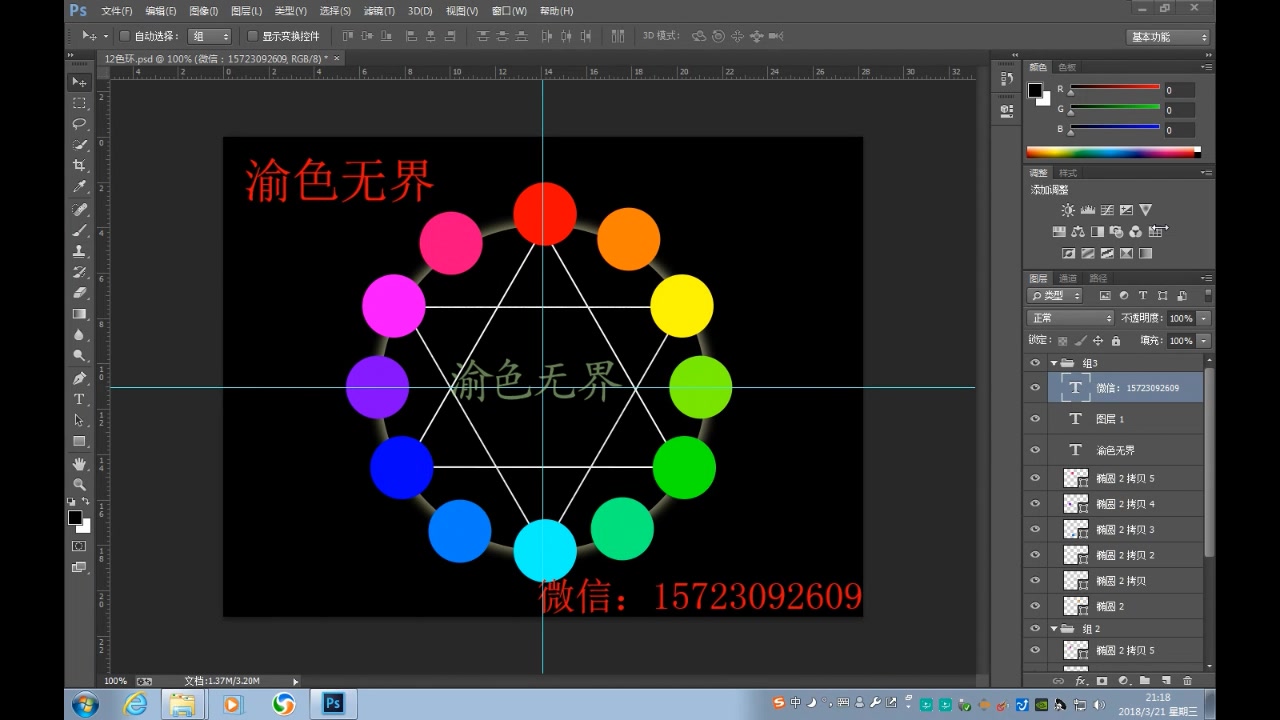
Task: Activate the Zoom tool
Action: pyautogui.click(x=80, y=484)
